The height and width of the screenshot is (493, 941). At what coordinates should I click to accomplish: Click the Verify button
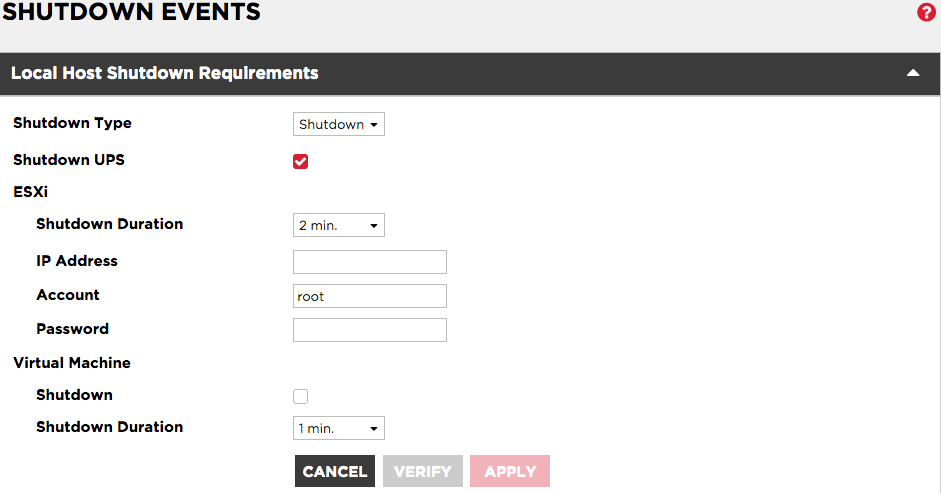click(x=423, y=471)
